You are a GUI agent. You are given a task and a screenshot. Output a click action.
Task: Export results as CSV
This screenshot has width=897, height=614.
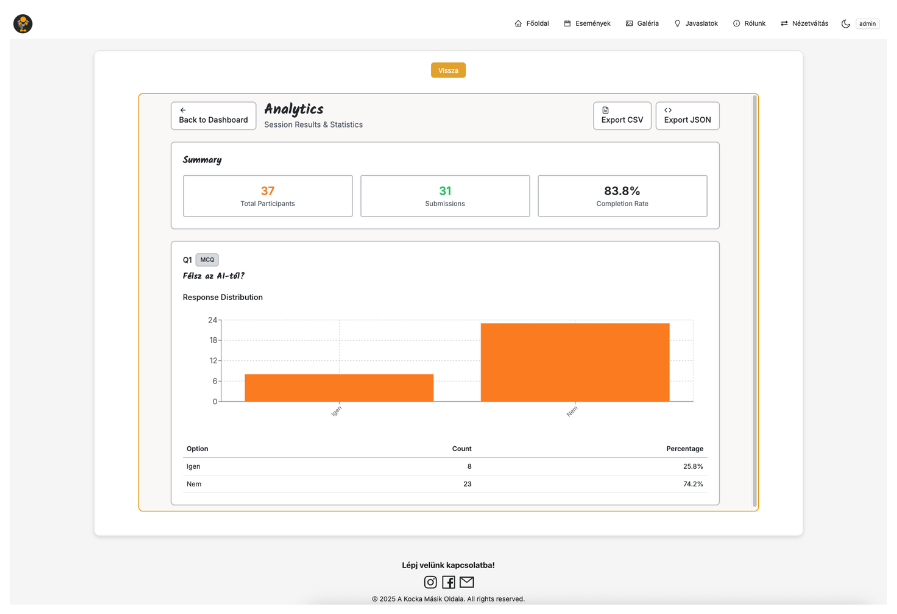tap(621, 116)
